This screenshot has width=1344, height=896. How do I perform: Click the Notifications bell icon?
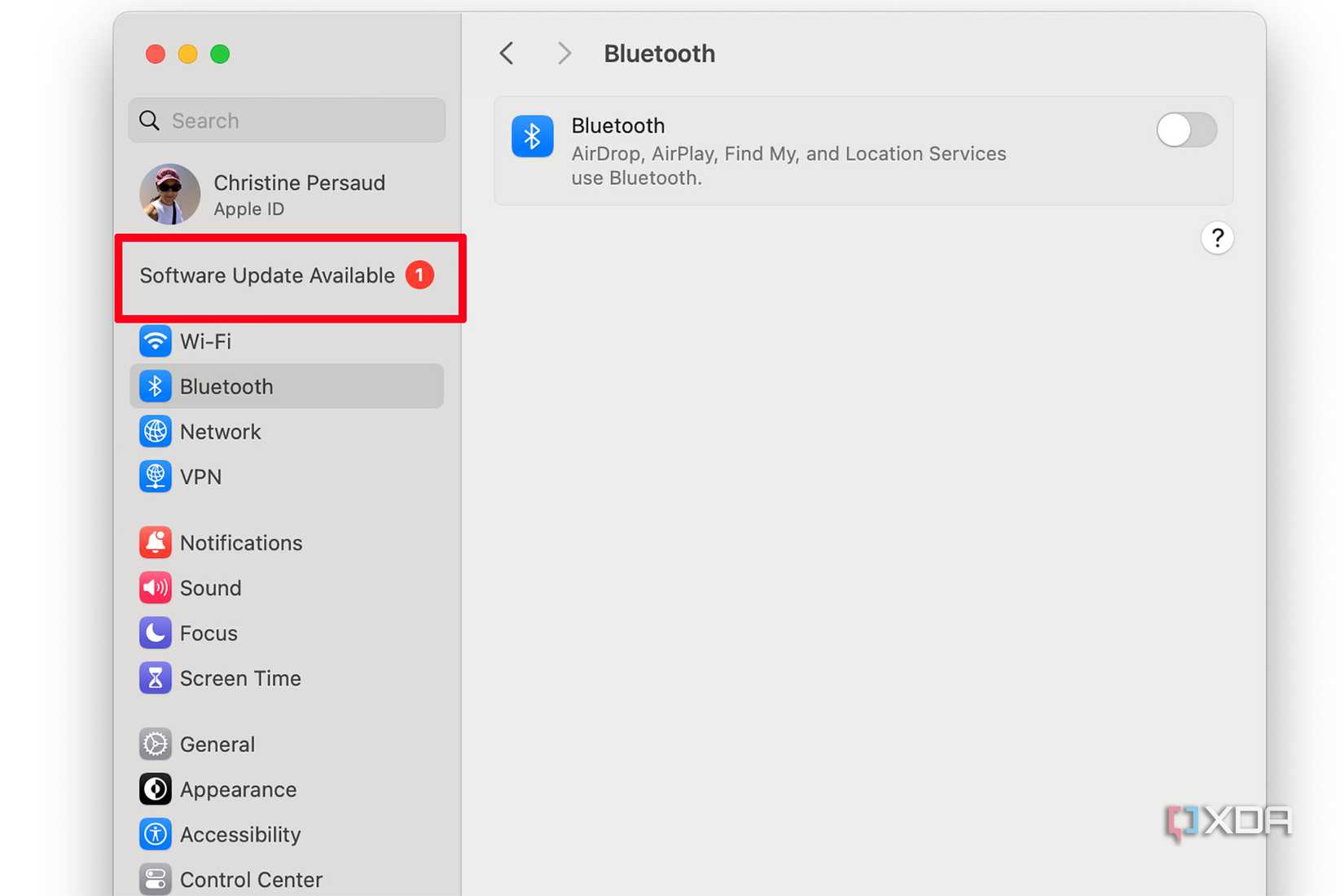[x=155, y=542]
